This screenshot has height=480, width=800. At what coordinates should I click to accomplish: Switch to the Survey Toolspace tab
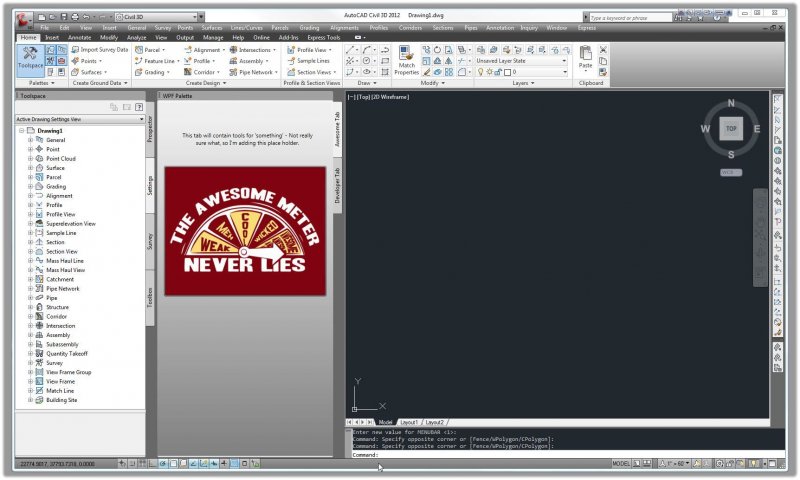(x=150, y=241)
